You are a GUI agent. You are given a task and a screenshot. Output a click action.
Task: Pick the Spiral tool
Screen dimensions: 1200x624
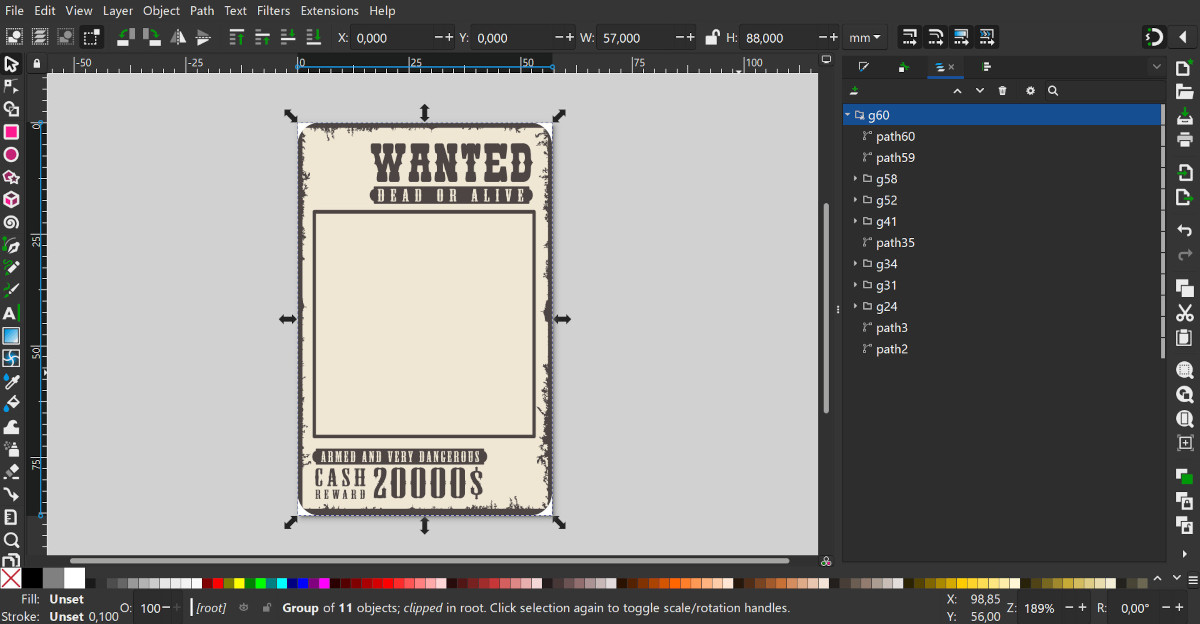[x=11, y=222]
